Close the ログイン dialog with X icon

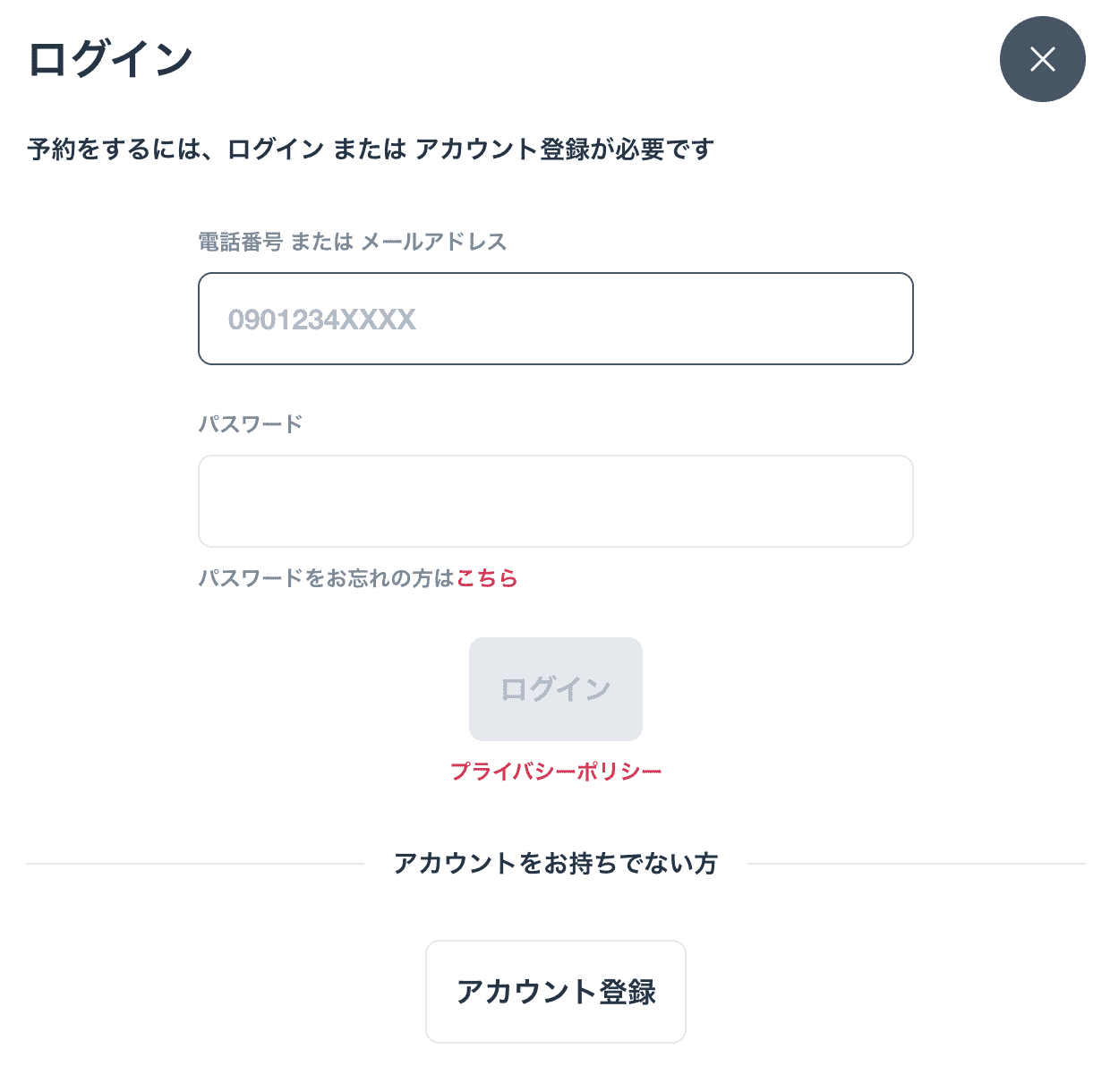pyautogui.click(x=1042, y=59)
